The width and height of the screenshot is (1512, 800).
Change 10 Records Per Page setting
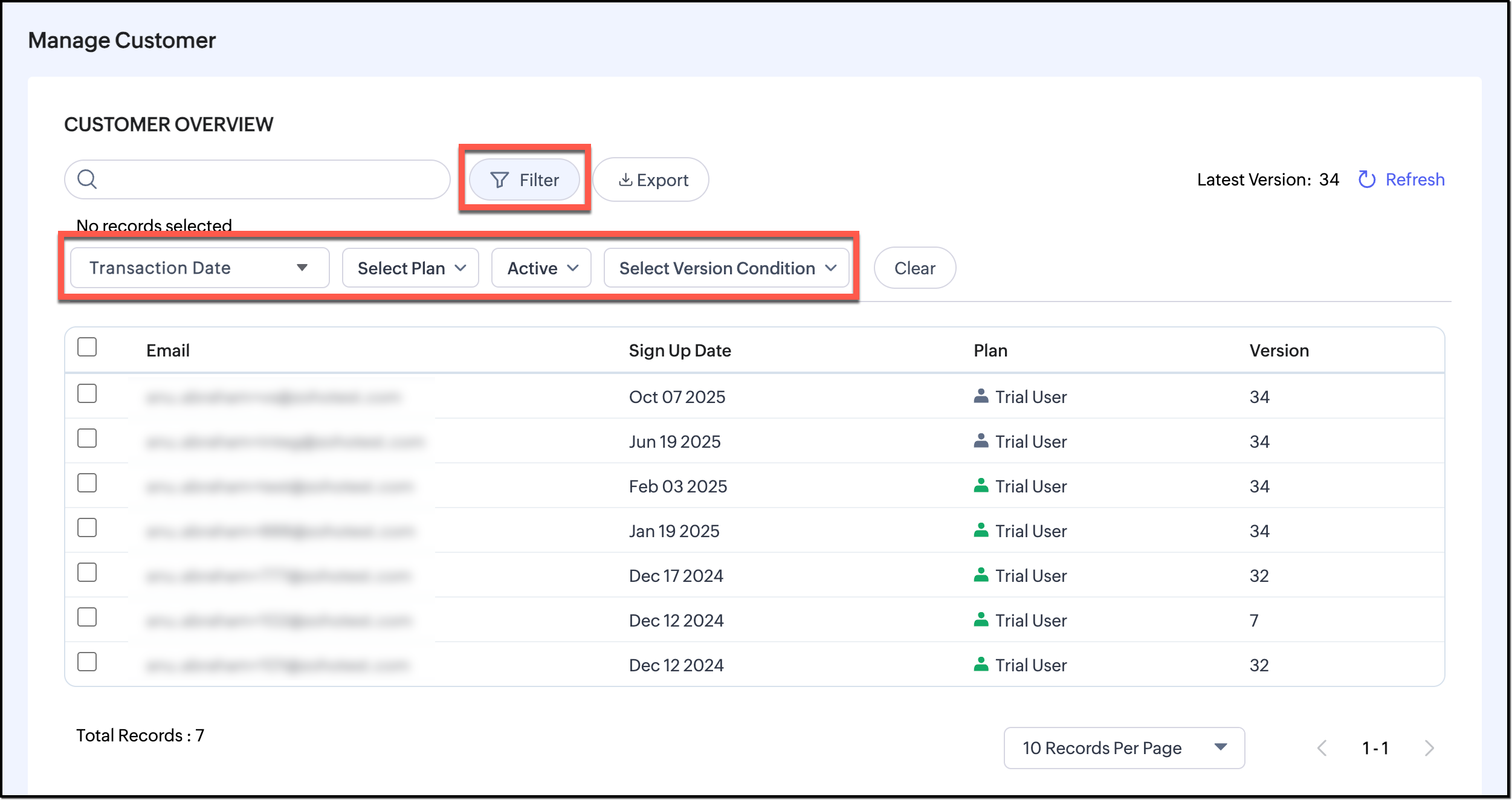pyautogui.click(x=1123, y=748)
